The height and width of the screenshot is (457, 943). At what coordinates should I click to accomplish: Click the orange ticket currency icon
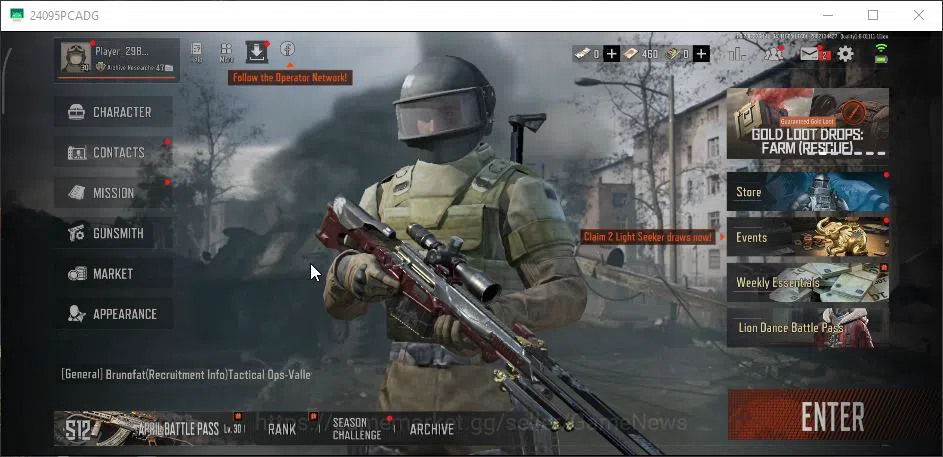[630, 54]
